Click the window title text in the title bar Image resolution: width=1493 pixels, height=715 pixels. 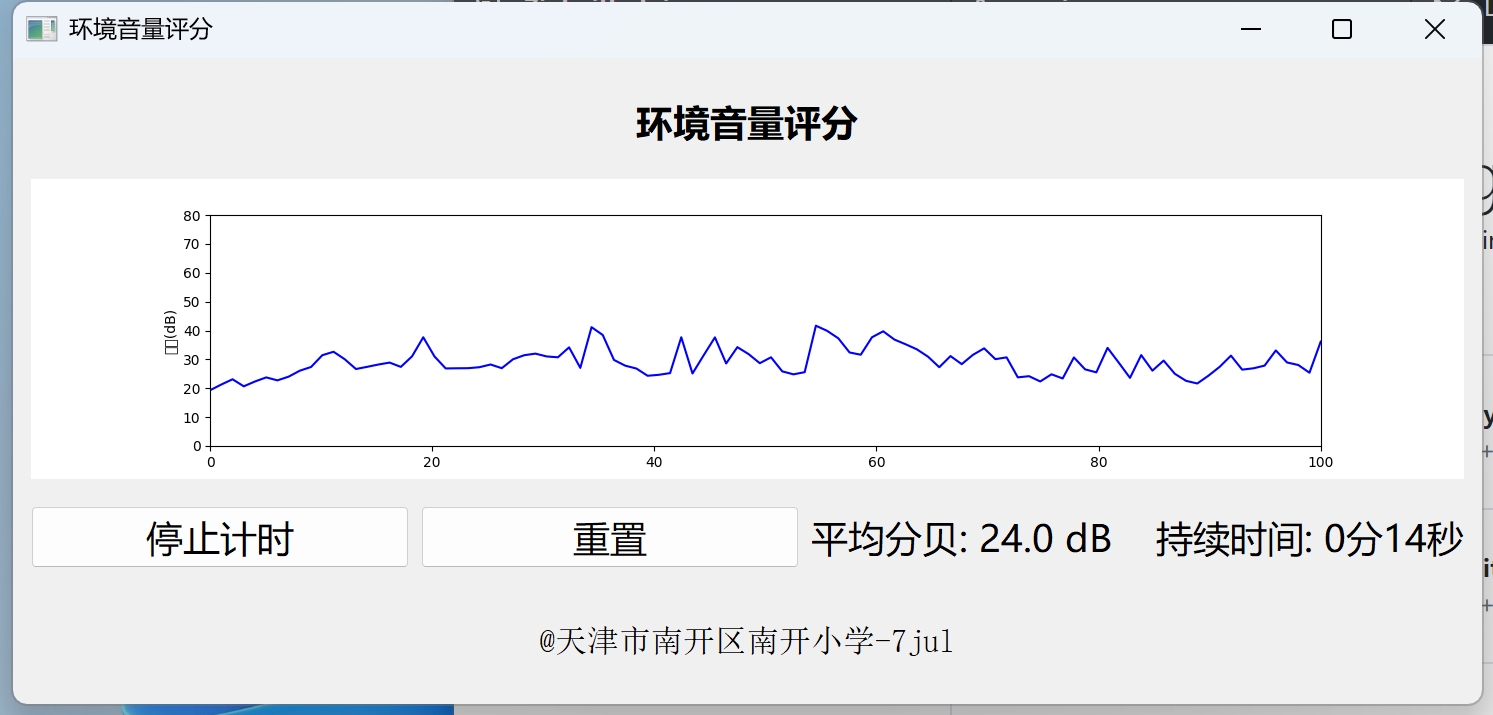(140, 29)
